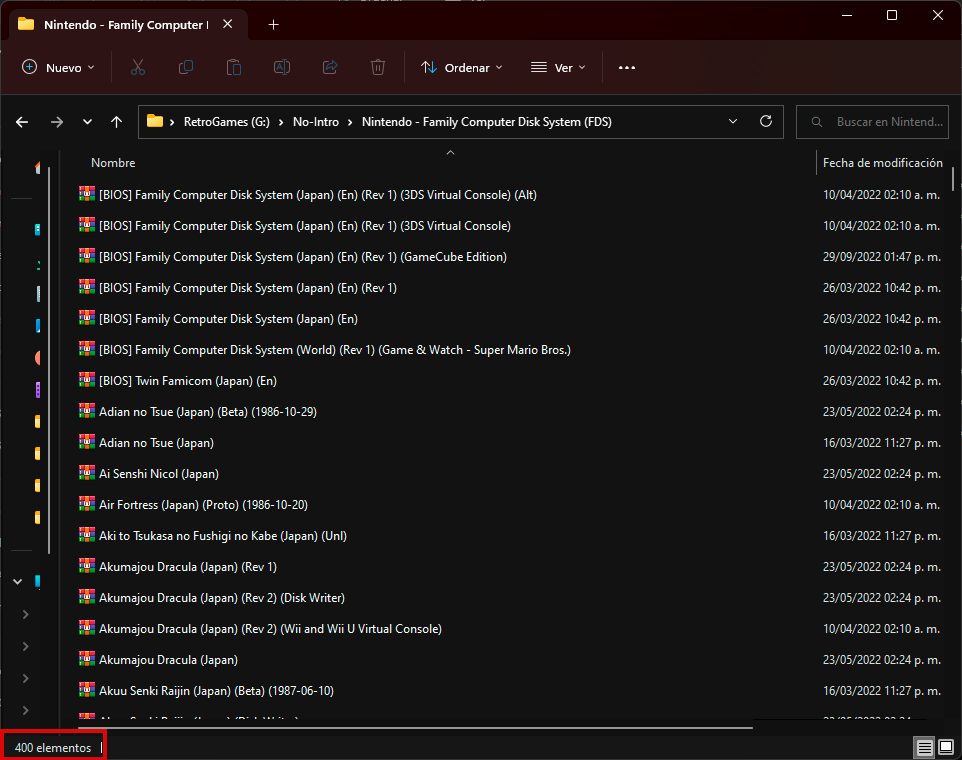This screenshot has height=760, width=962.
Task: Click the archive icon of Ai Senshi Nicol
Action: click(x=87, y=473)
